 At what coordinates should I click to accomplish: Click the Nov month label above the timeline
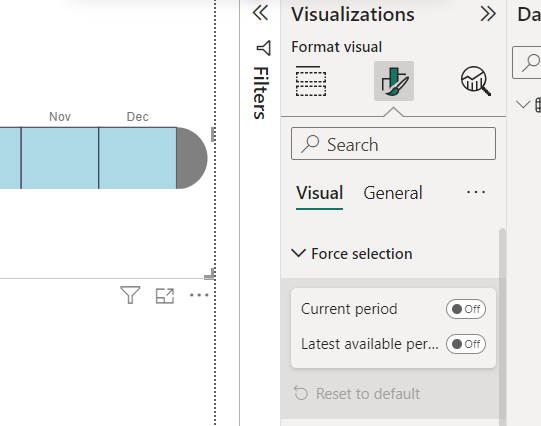(x=60, y=117)
